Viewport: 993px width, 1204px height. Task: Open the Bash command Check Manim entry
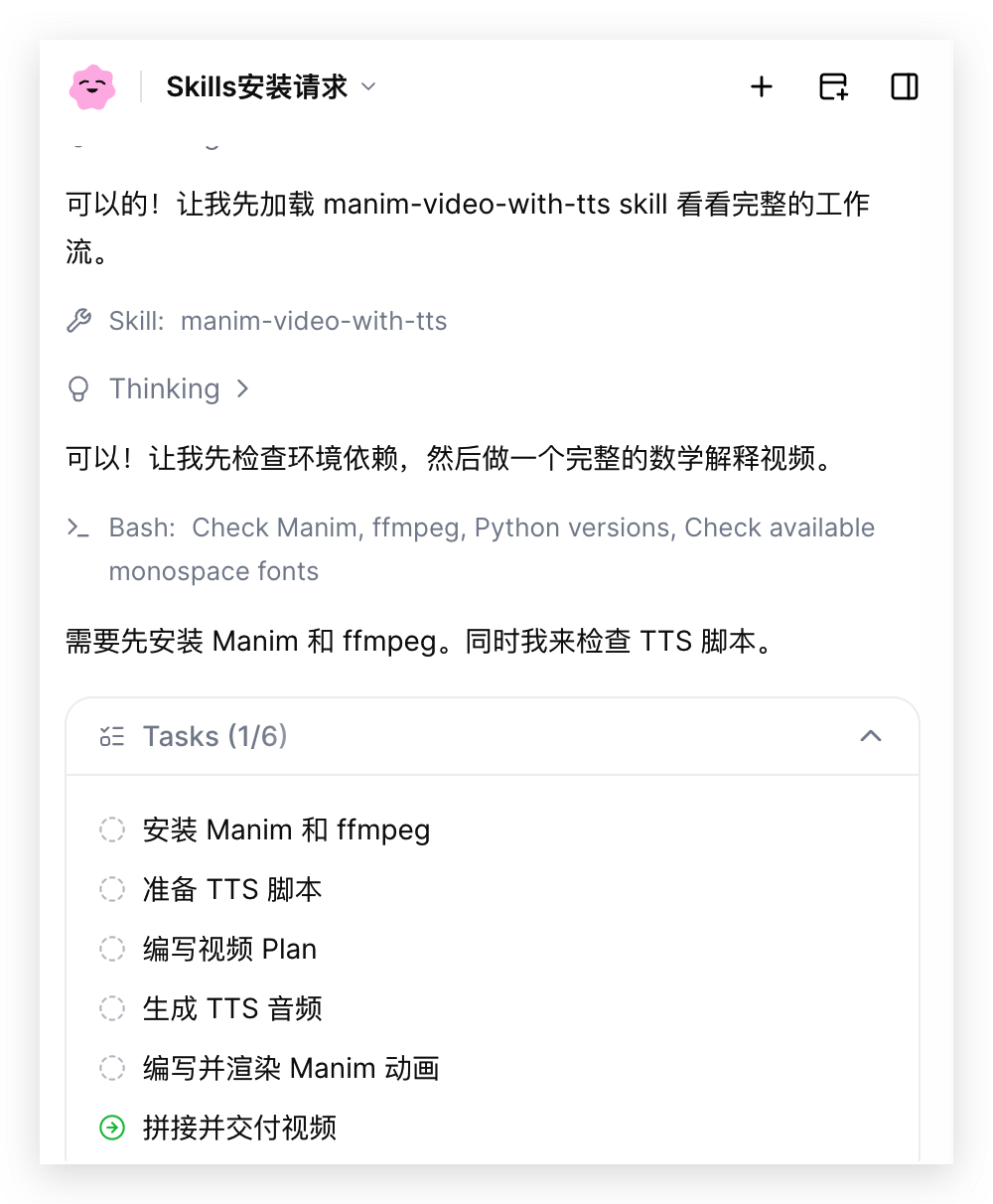click(492, 549)
